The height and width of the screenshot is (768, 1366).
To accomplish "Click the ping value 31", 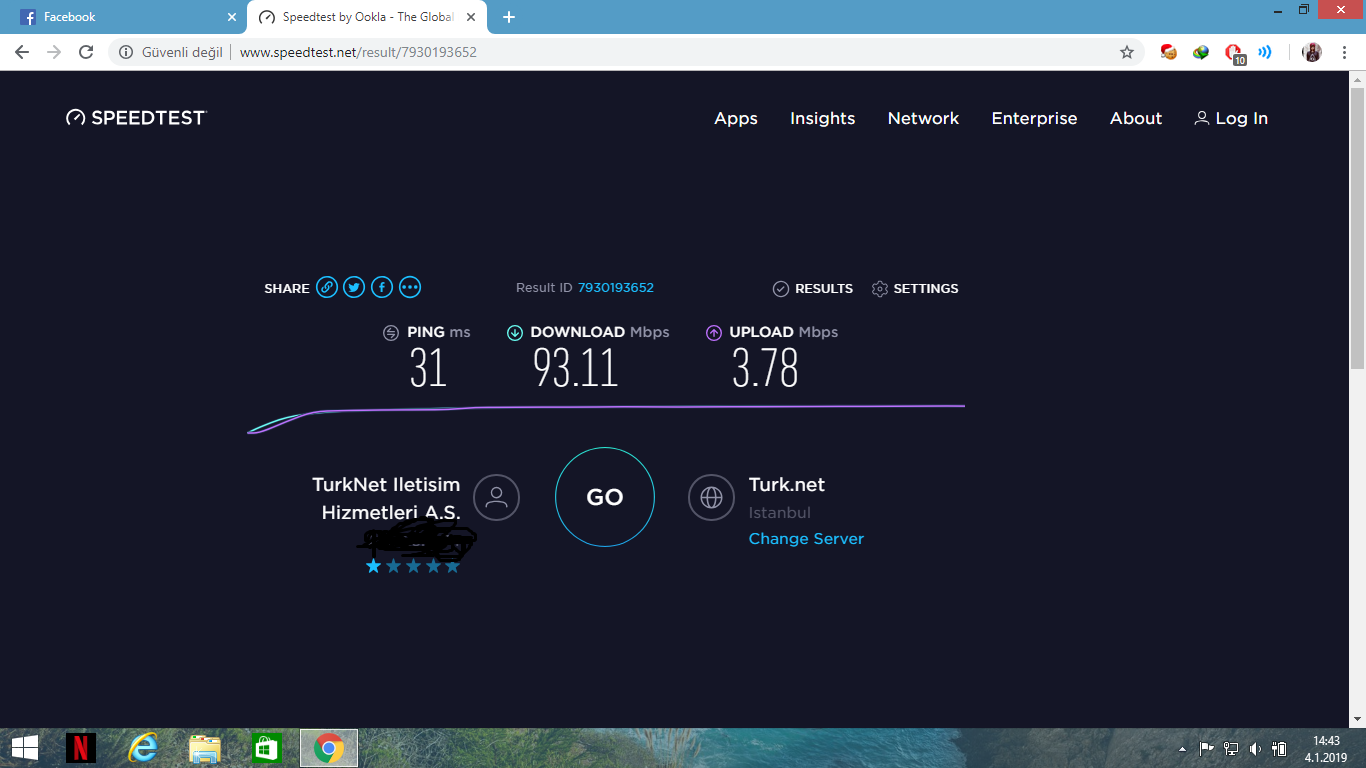I will point(428,368).
